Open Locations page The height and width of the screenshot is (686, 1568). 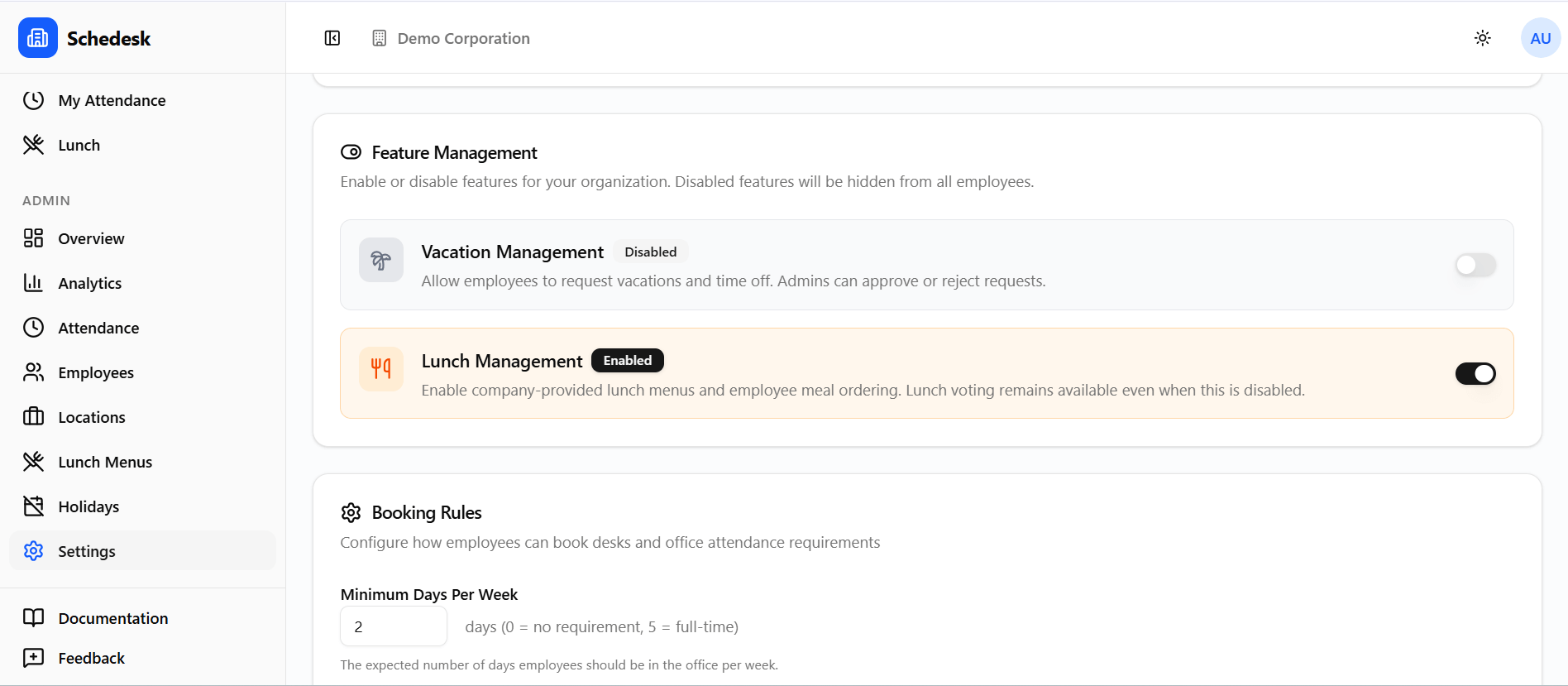142,417
